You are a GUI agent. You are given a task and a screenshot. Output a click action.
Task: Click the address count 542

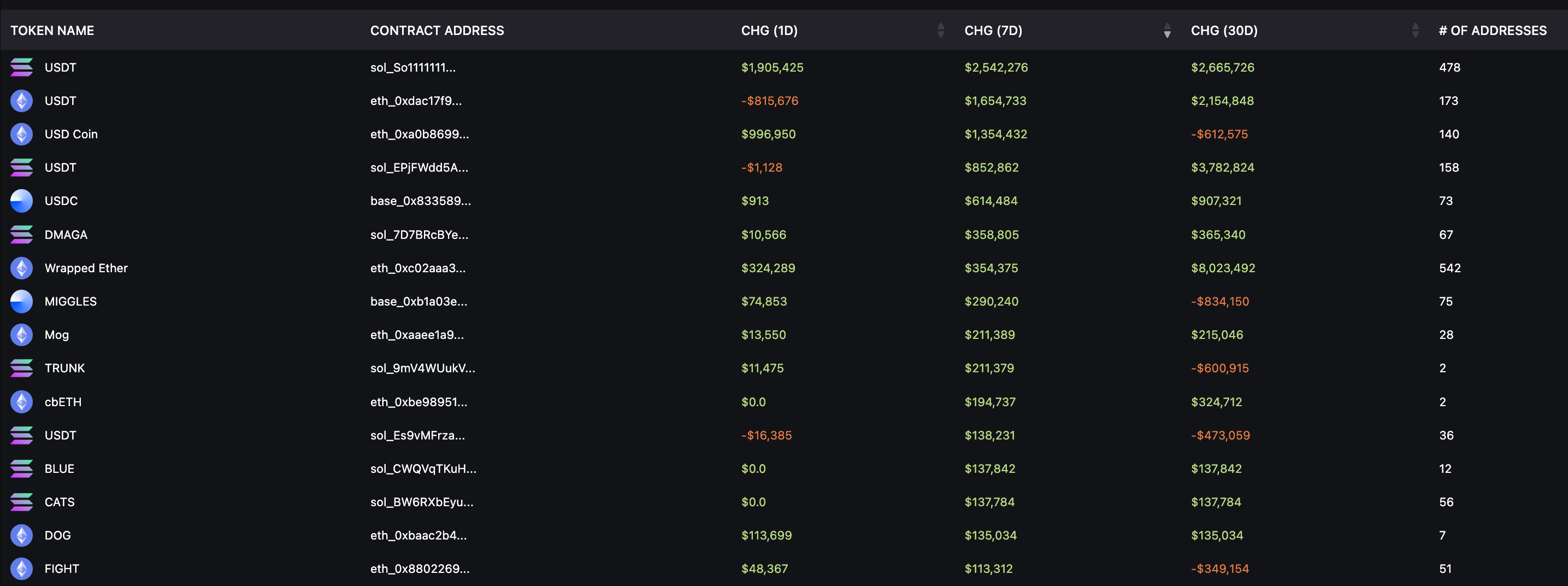point(1449,268)
